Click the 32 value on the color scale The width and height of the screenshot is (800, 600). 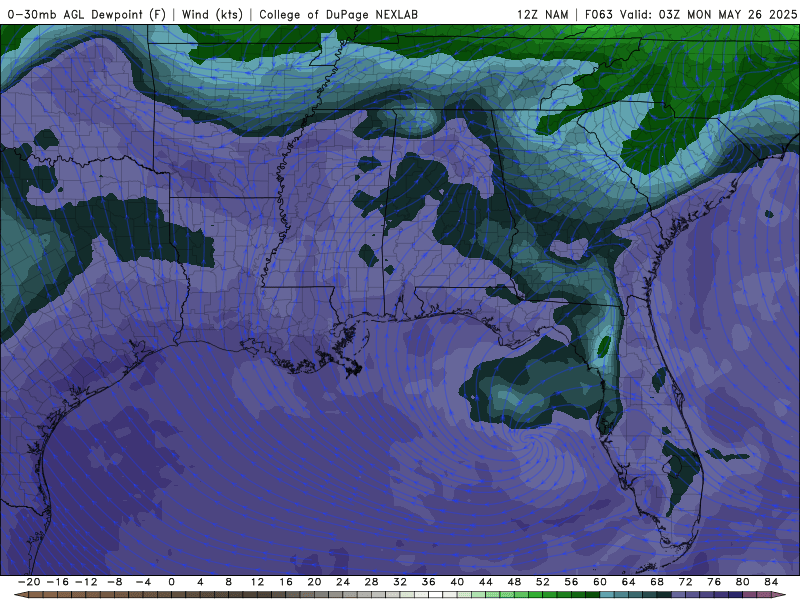(400, 582)
